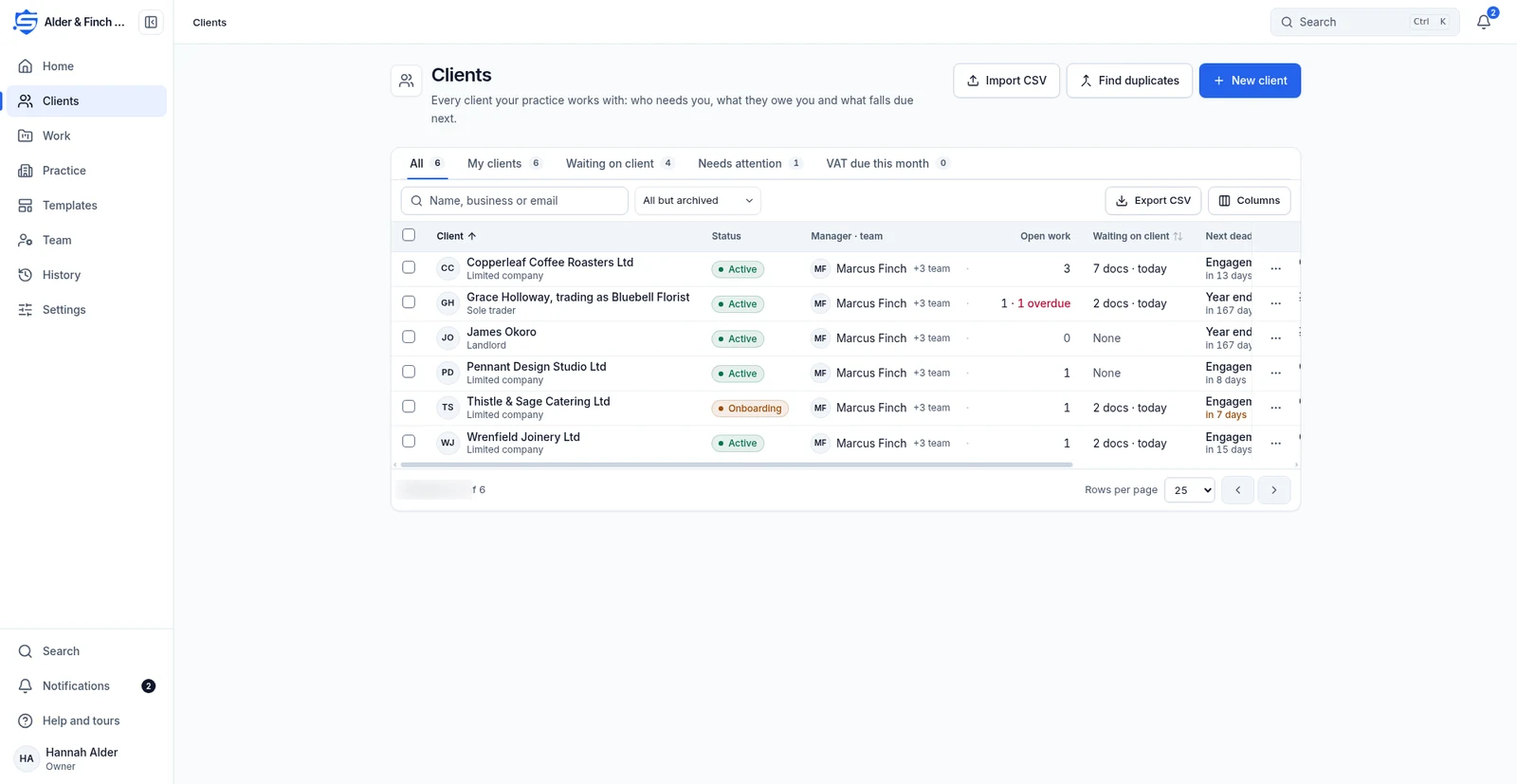Image resolution: width=1517 pixels, height=784 pixels.
Task: Sort by Waiting on client column
Action: tap(1137, 236)
